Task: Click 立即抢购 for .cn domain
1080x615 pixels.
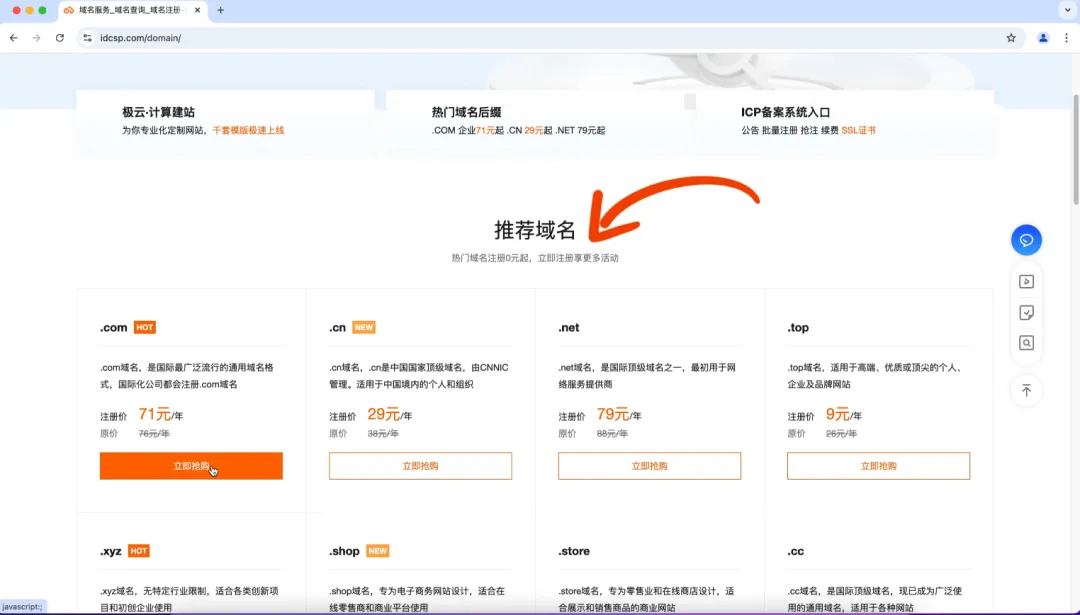Action: 420,466
